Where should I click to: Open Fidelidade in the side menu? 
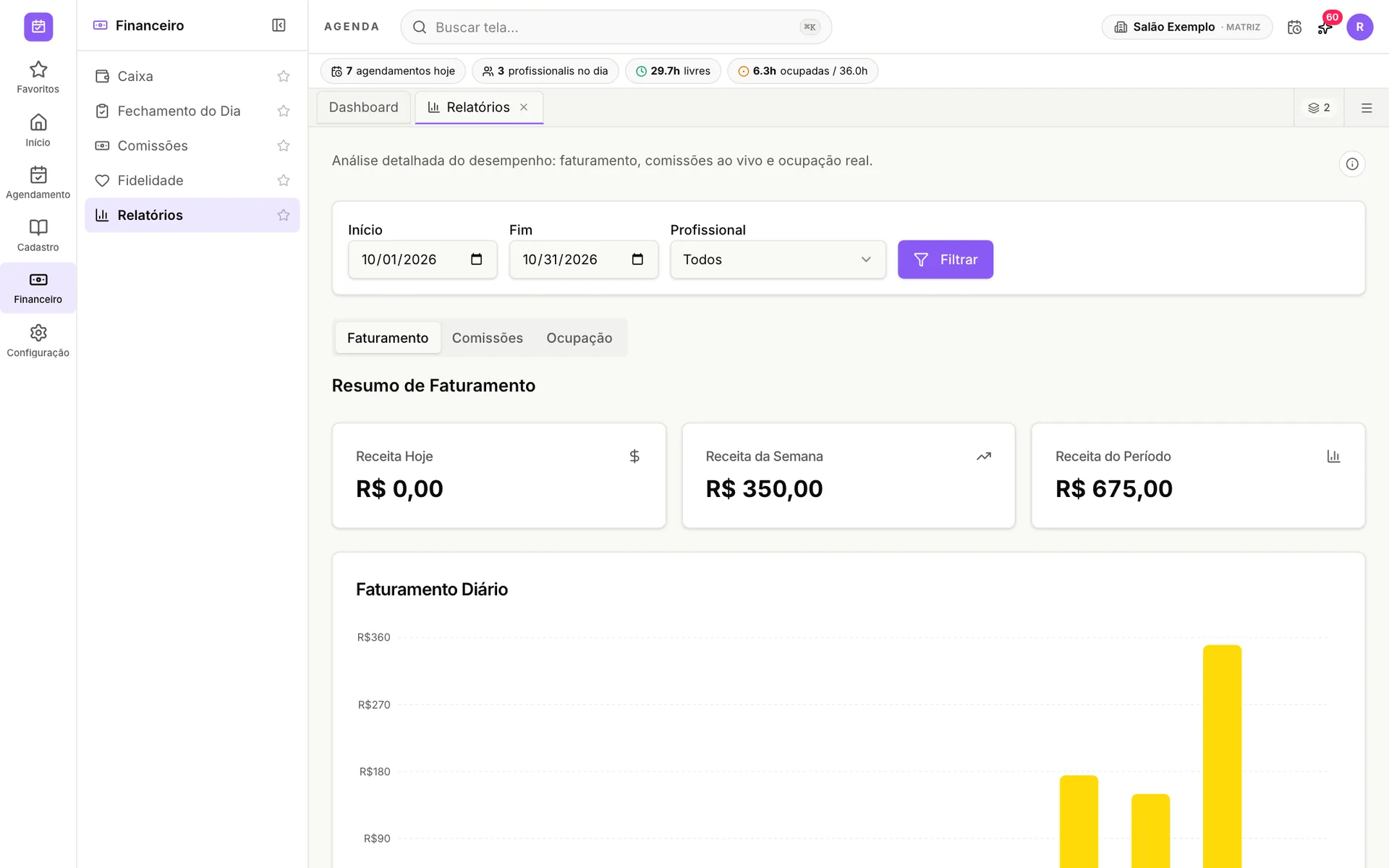point(192,180)
